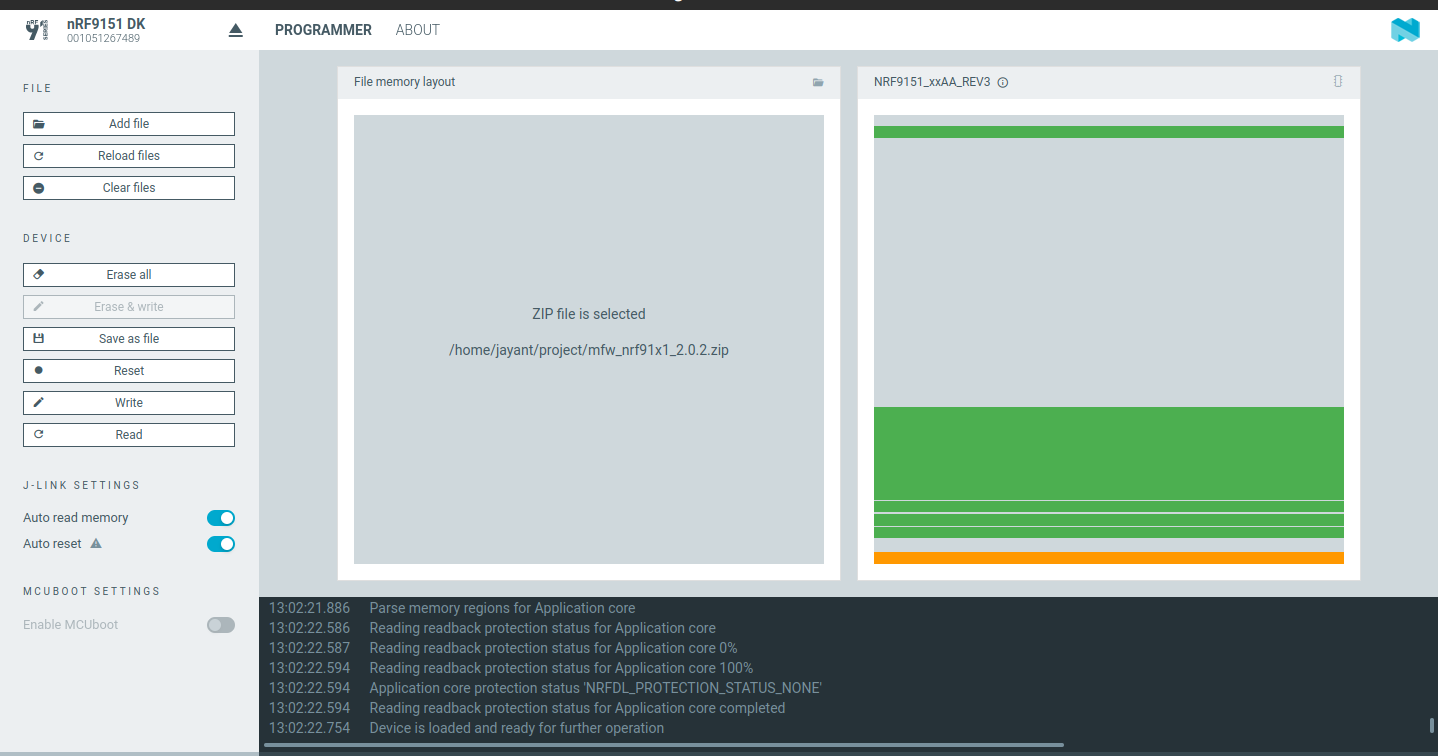Click the Add file button

(129, 124)
